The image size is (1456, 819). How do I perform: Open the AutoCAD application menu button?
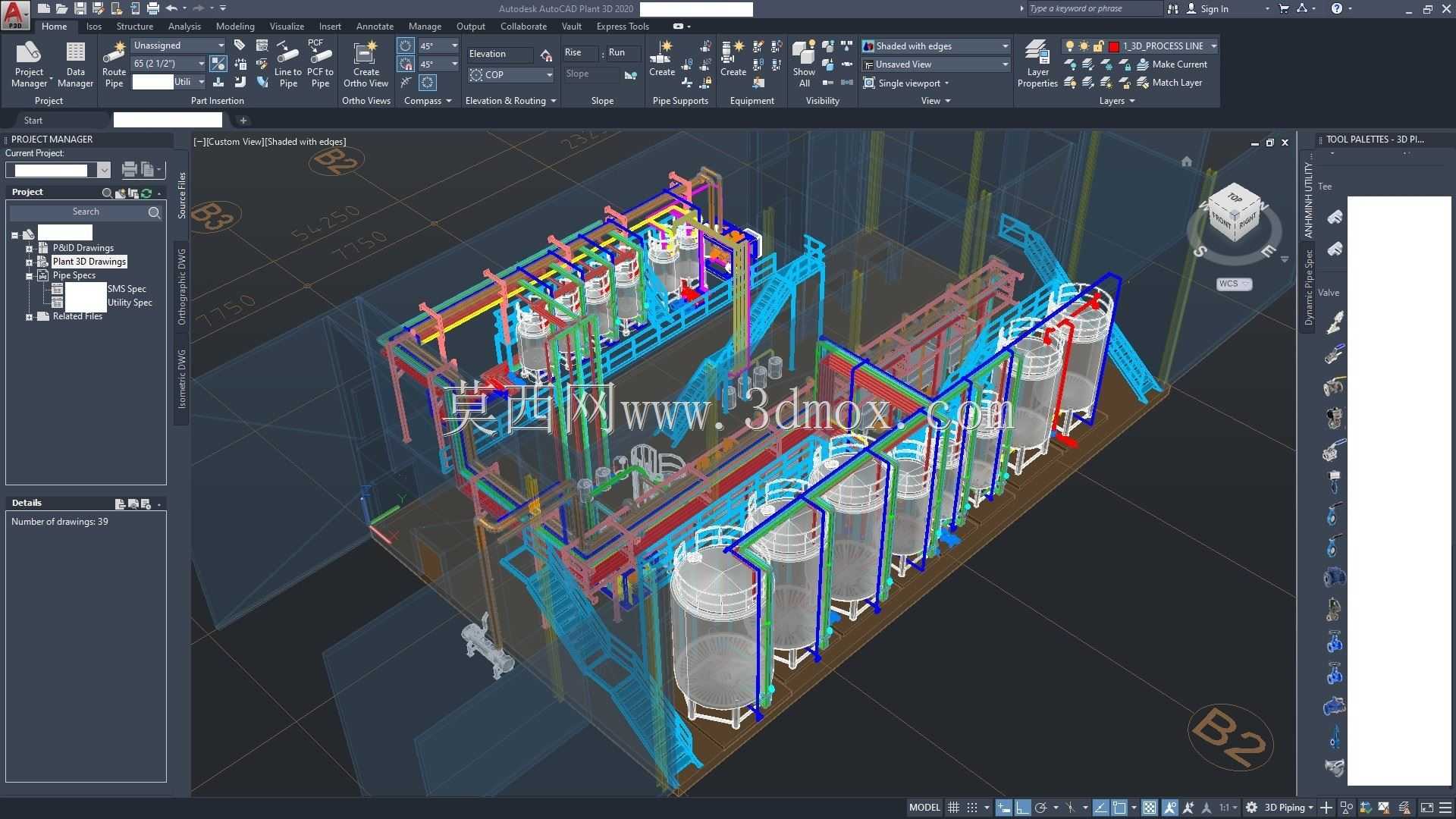coord(16,15)
